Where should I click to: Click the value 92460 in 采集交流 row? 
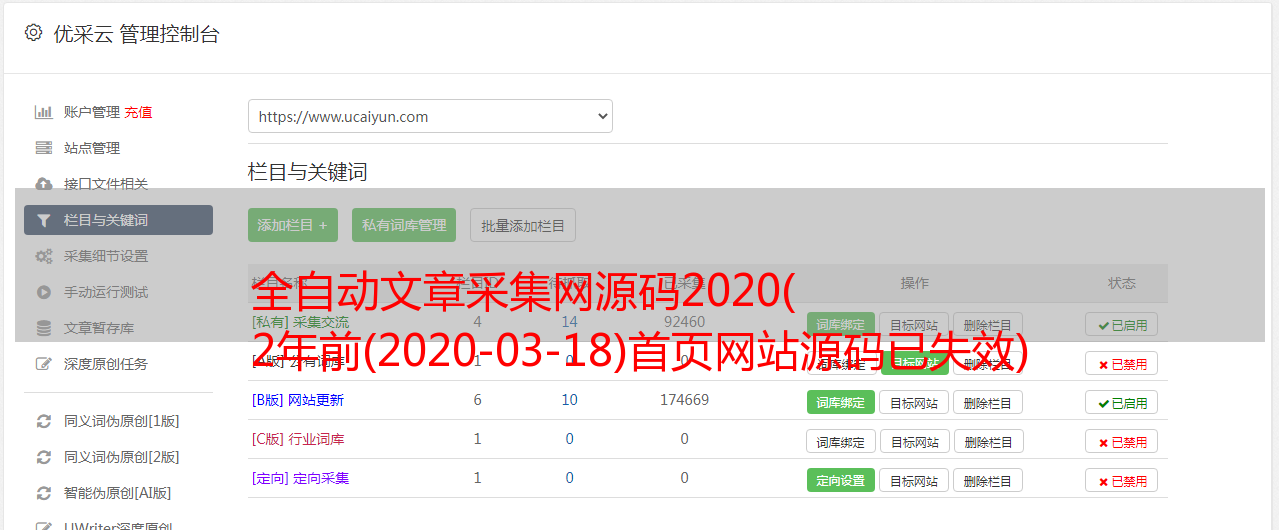(x=684, y=322)
